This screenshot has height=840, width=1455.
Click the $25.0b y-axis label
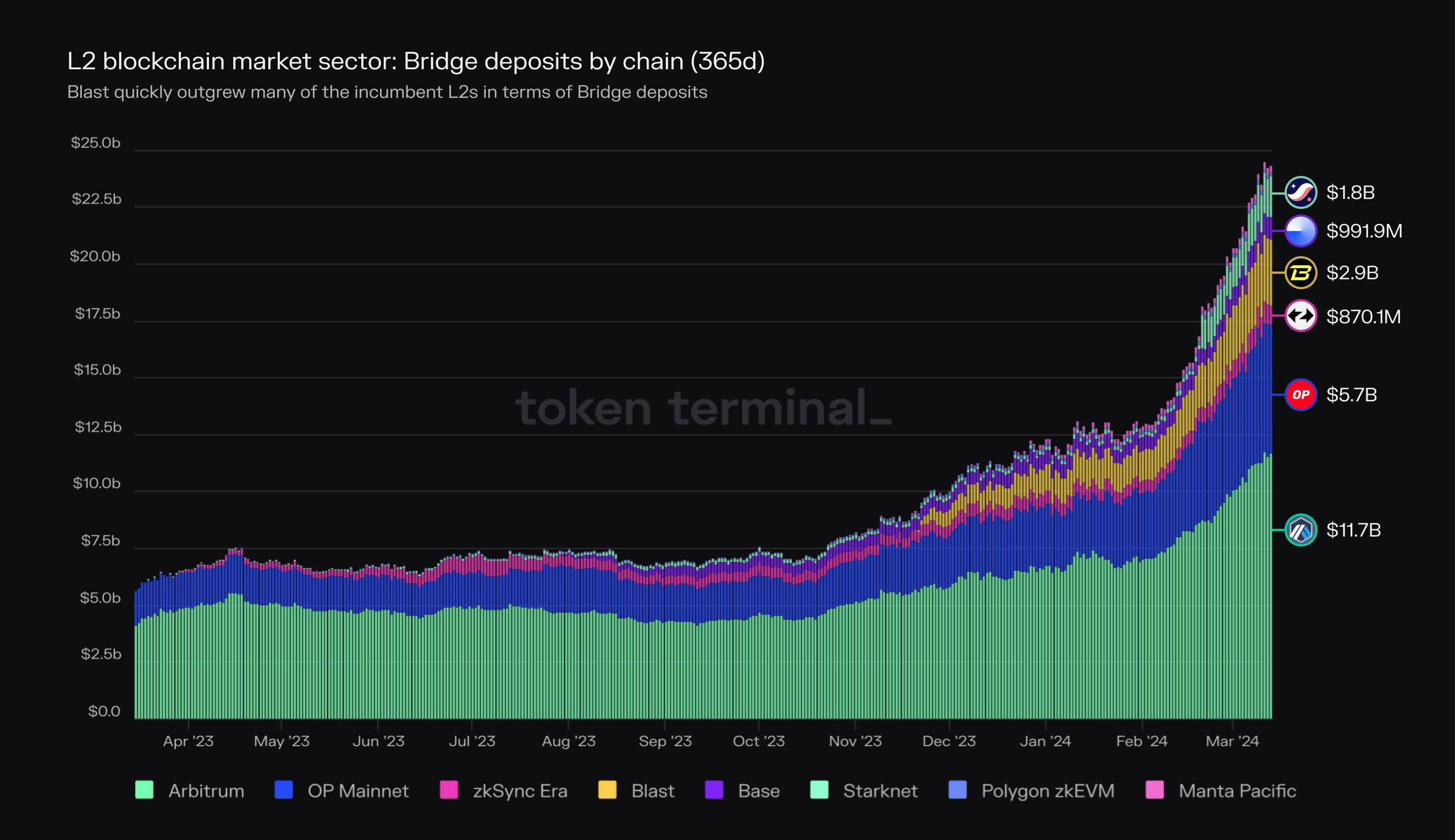tap(96, 142)
